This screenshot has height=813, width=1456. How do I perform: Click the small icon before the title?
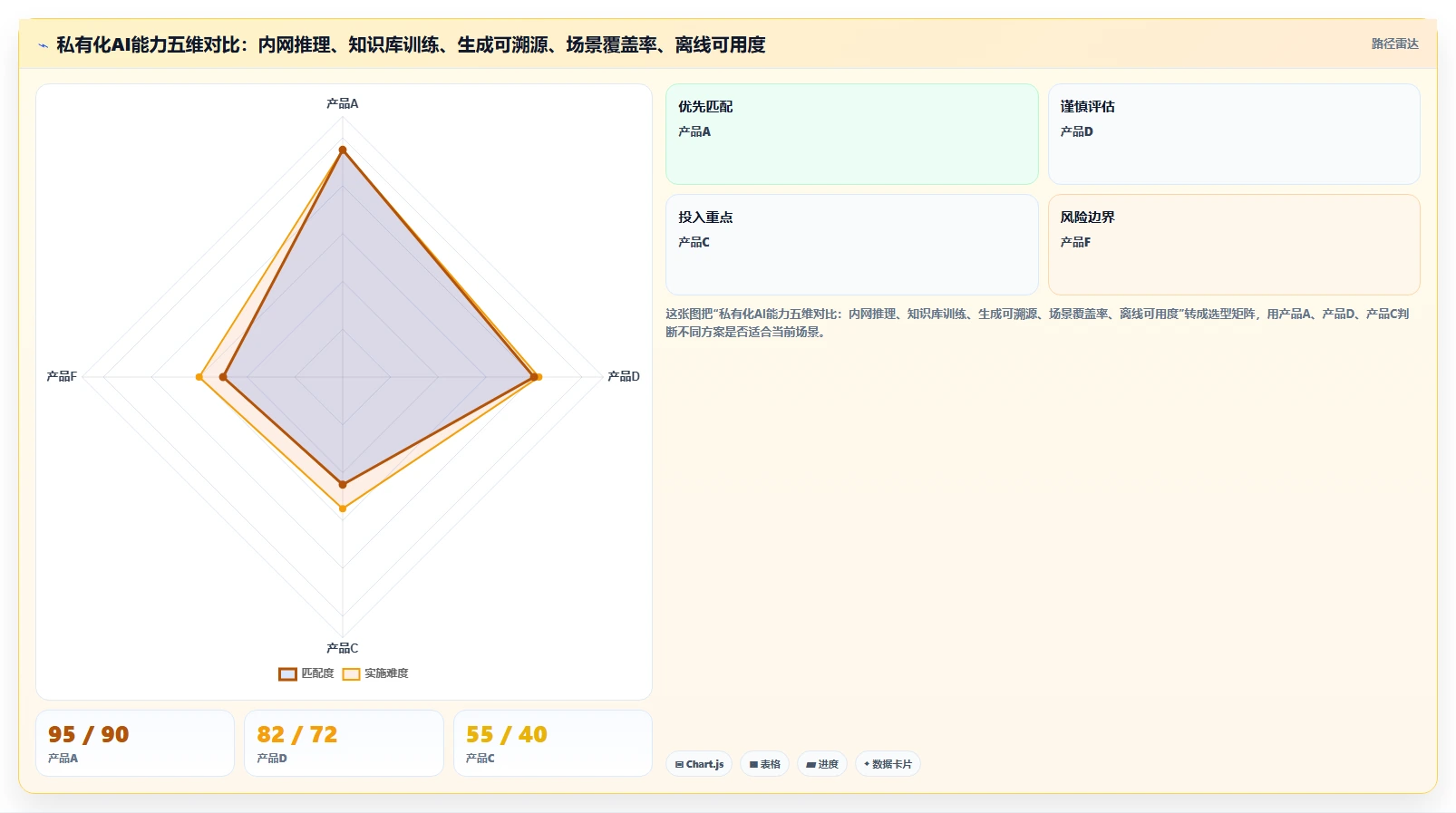(43, 45)
